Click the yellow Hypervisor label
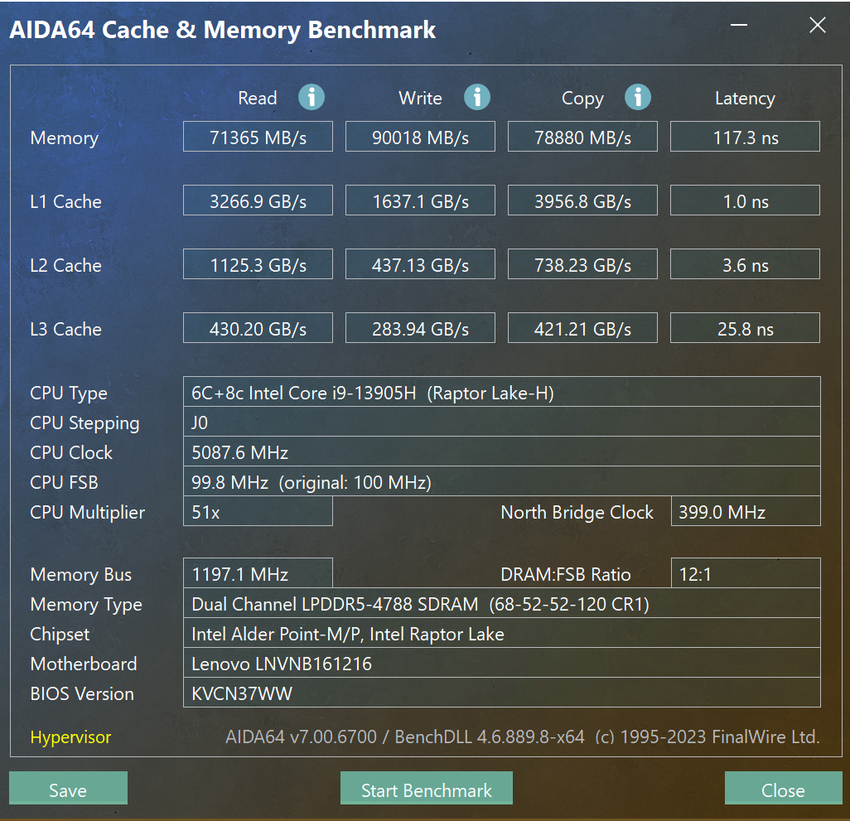This screenshot has width=850, height=821. (x=70, y=737)
